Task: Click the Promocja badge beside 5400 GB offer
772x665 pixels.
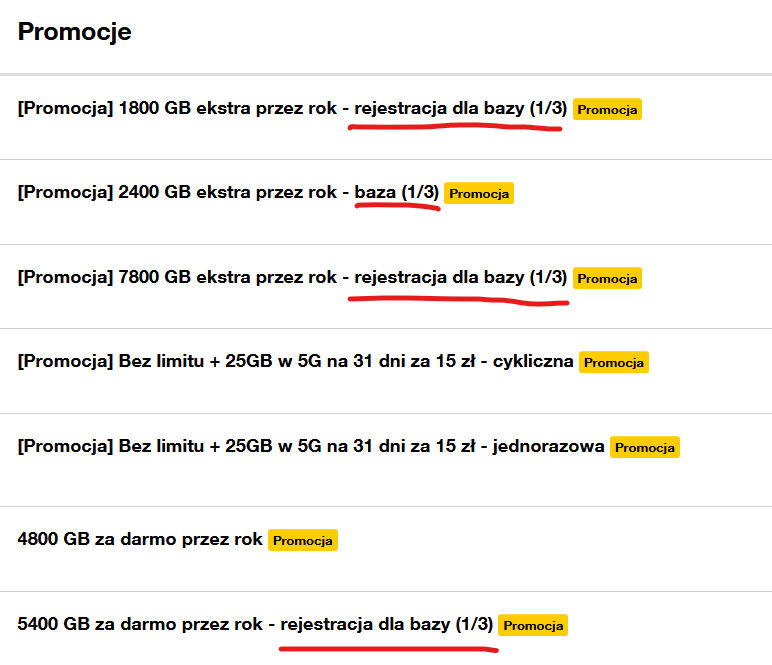Action: coord(533,626)
